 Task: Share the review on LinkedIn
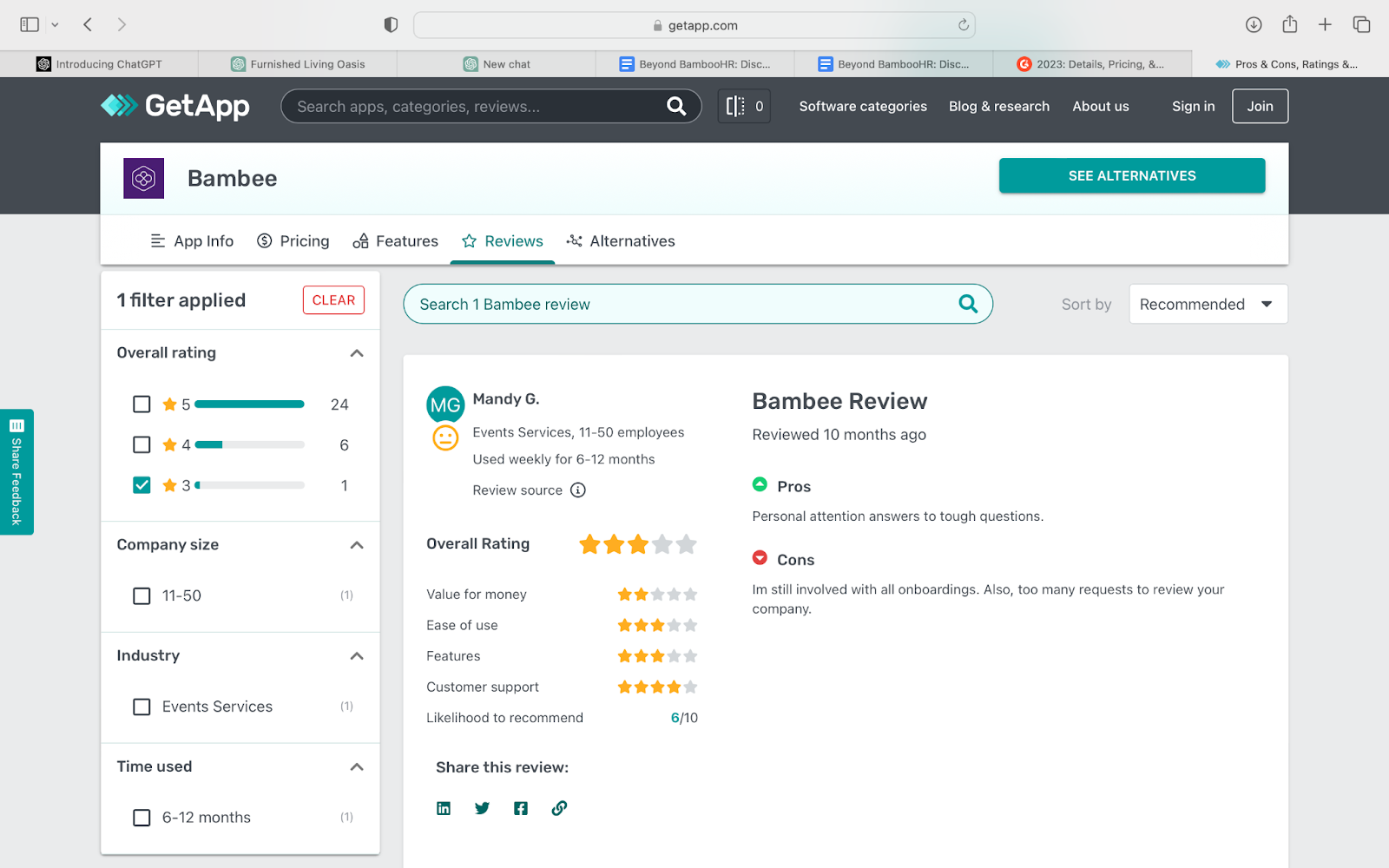click(444, 808)
